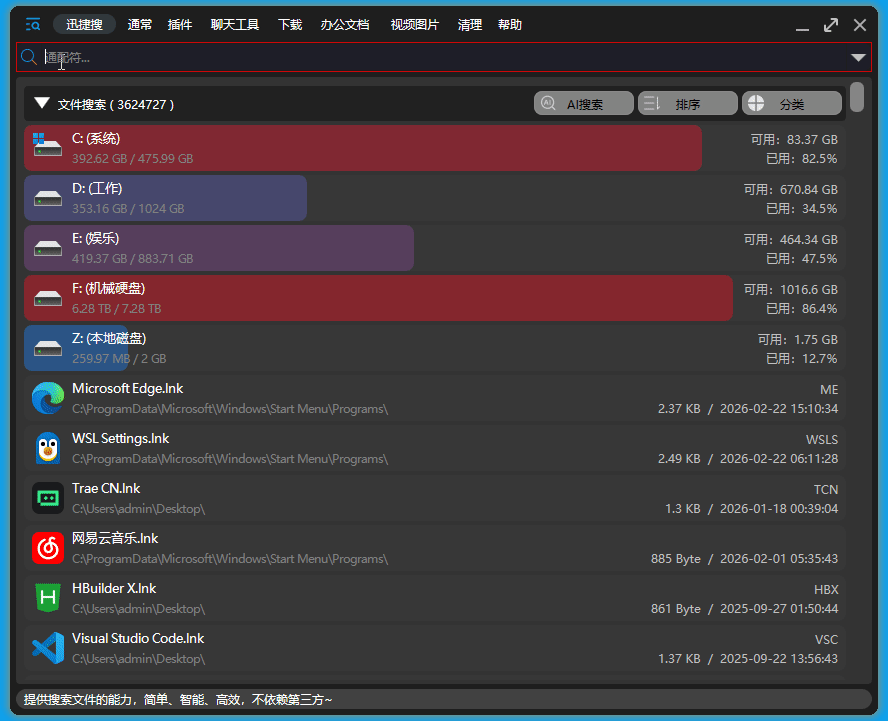
Task: Open the search box history dropdown arrow
Action: 858,58
